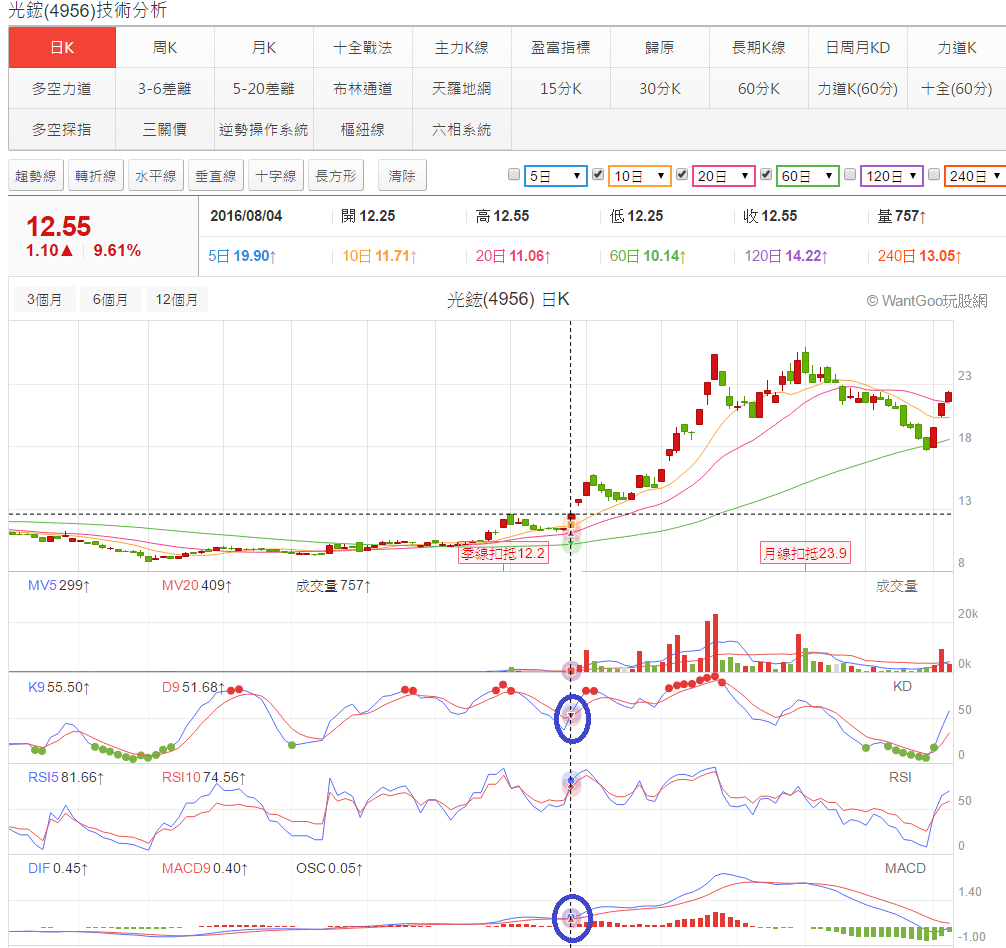Expand the 60日 period dropdown
This screenshot has width=1006, height=948.
(x=808, y=176)
